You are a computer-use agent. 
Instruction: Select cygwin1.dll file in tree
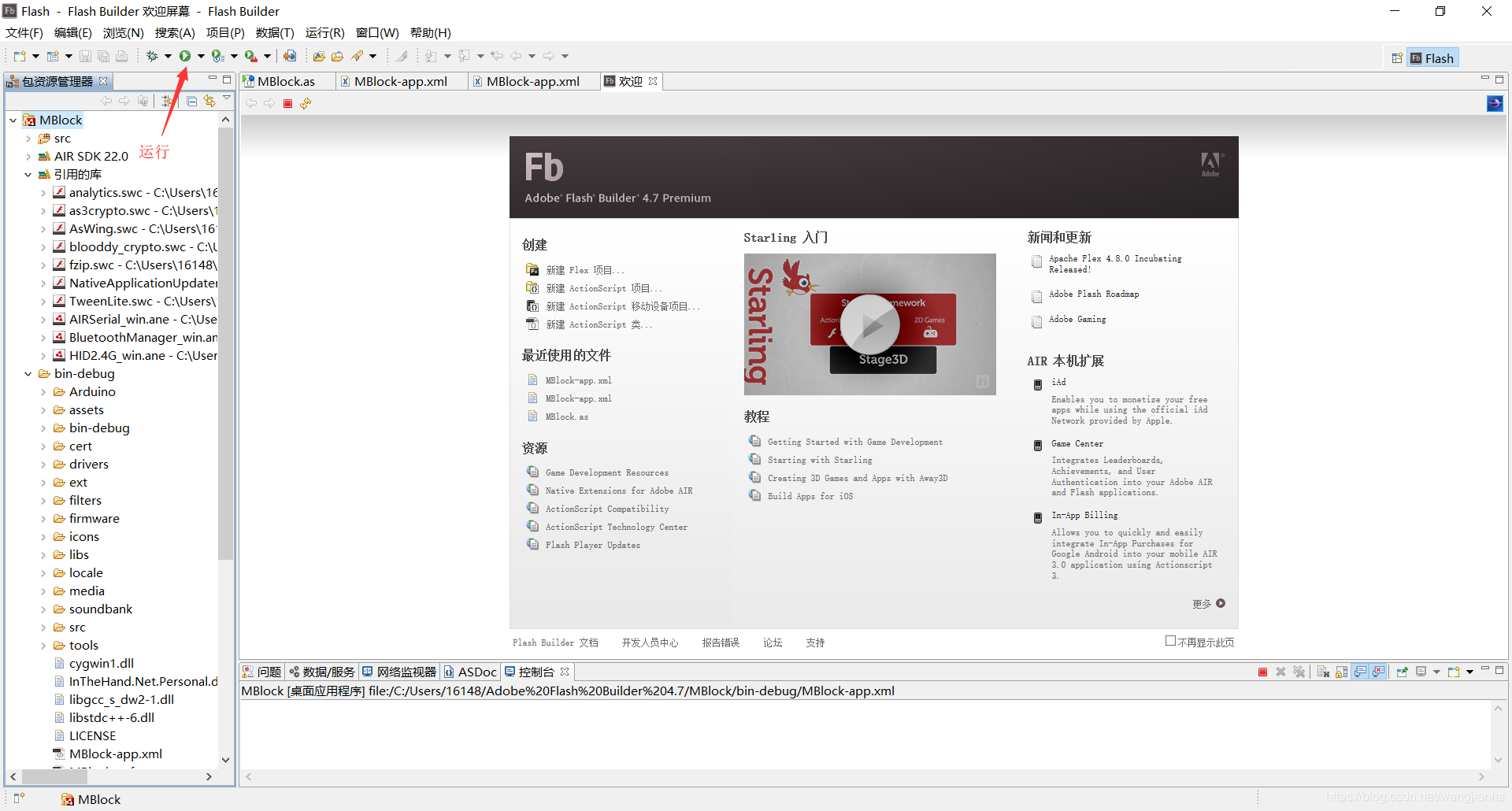101,663
